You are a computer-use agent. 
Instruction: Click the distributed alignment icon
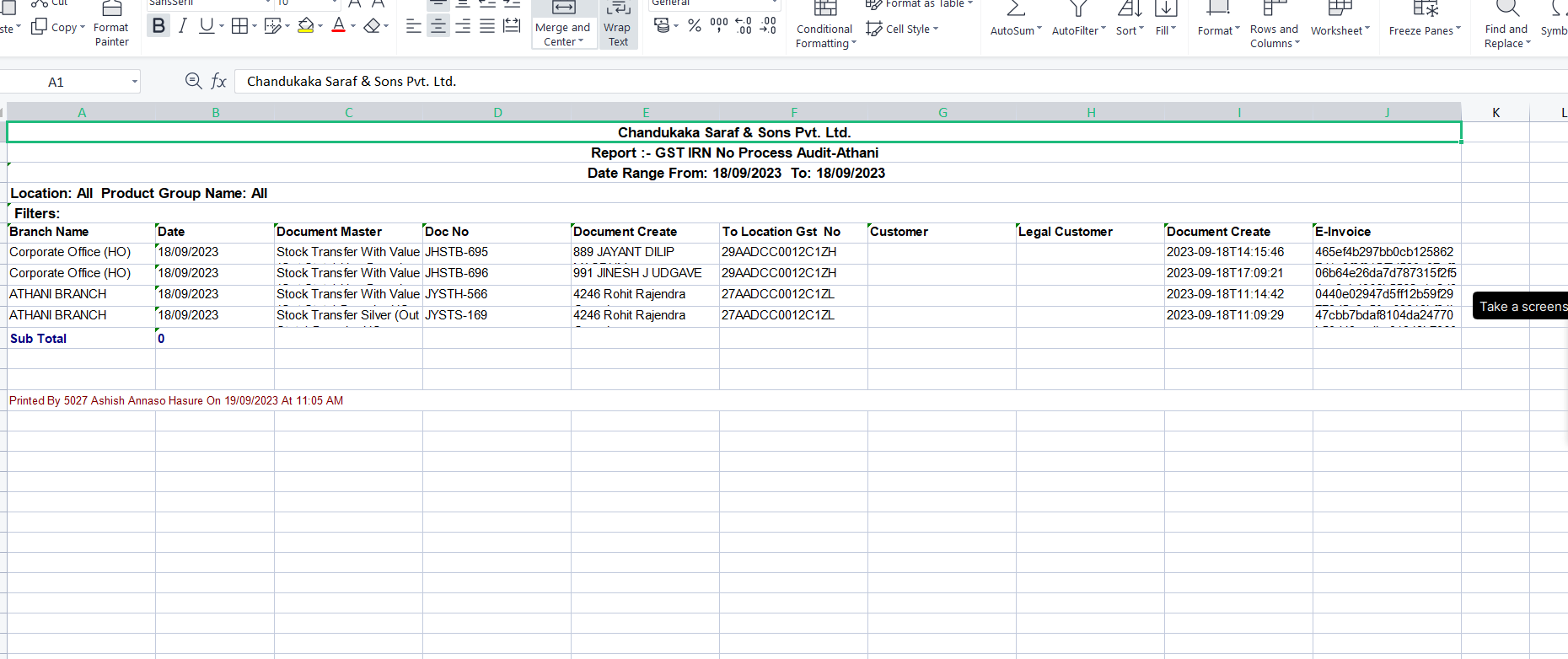click(512, 26)
